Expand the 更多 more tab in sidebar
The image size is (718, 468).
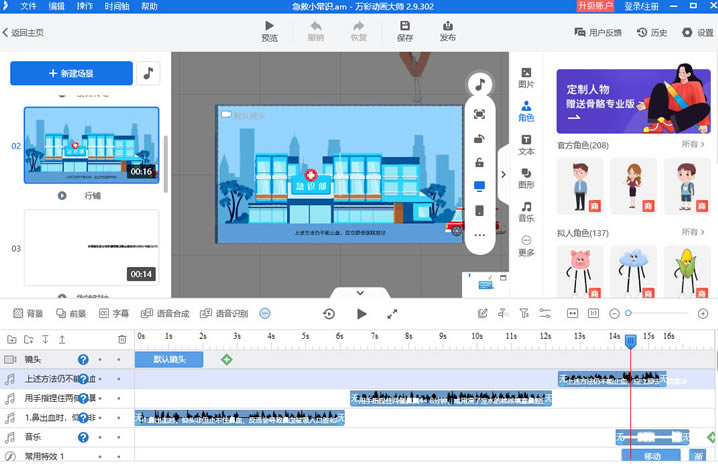coord(526,246)
